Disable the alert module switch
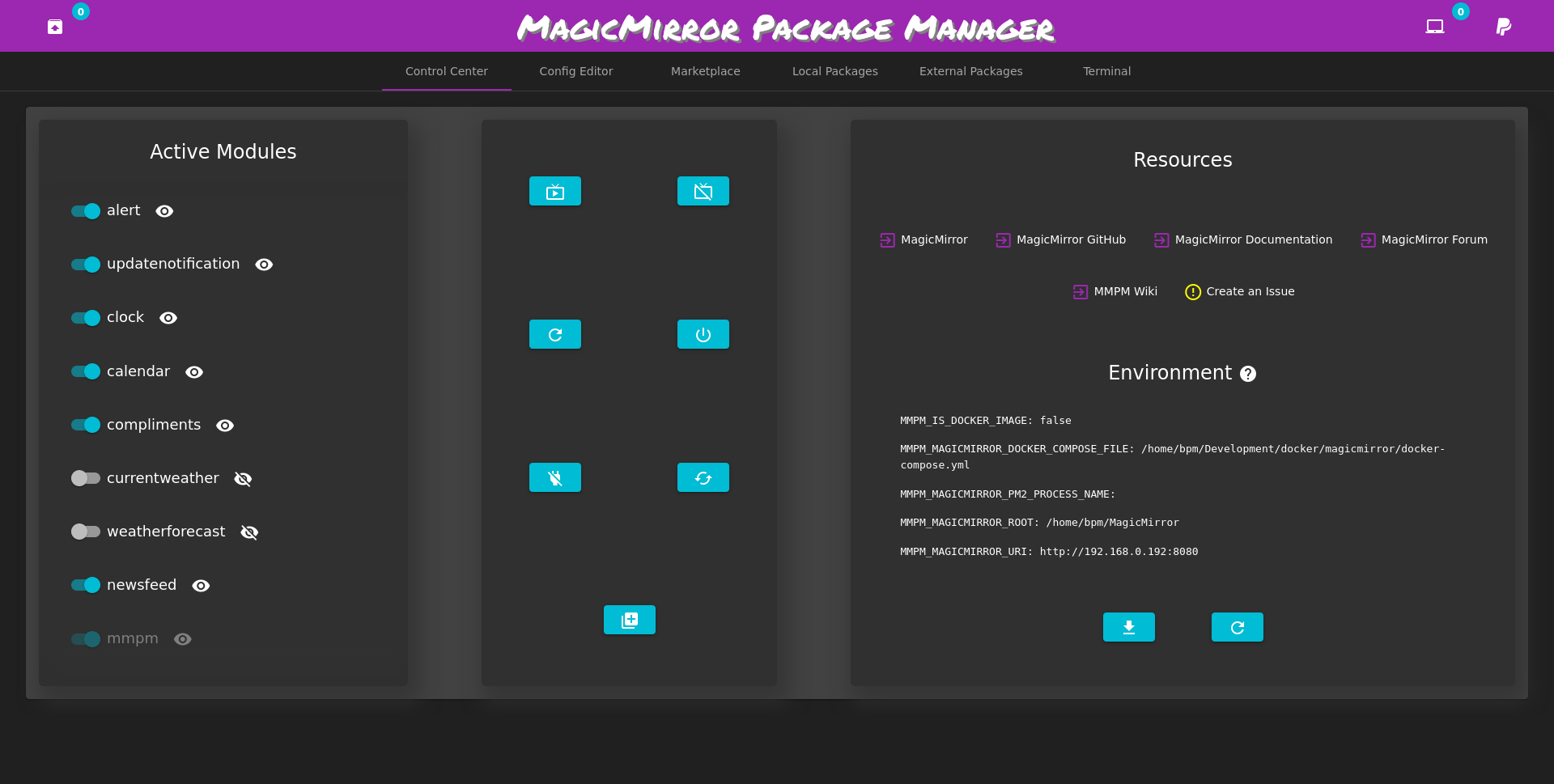 [x=86, y=211]
